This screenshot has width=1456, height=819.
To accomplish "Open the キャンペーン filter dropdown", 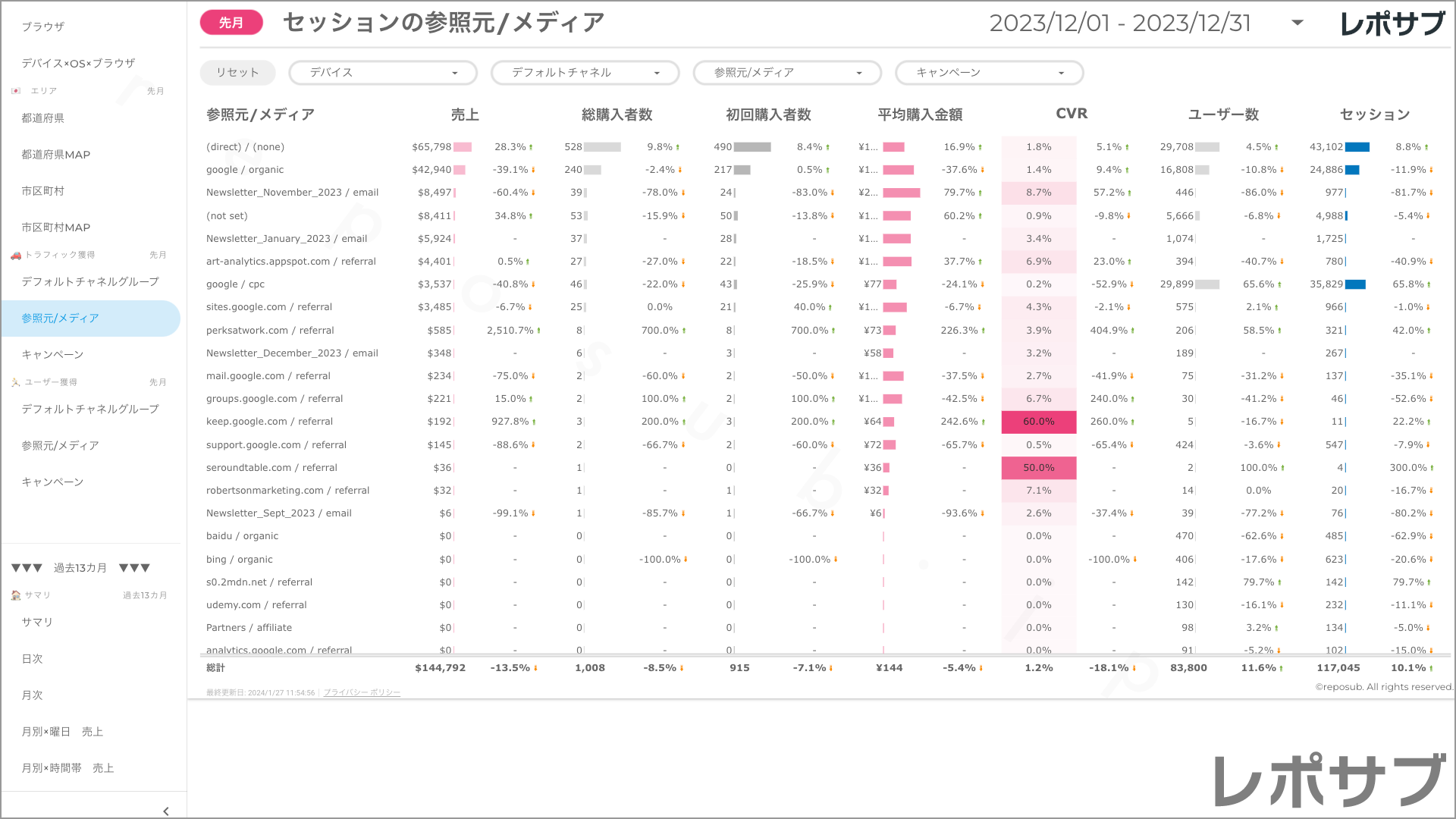I will (989, 73).
